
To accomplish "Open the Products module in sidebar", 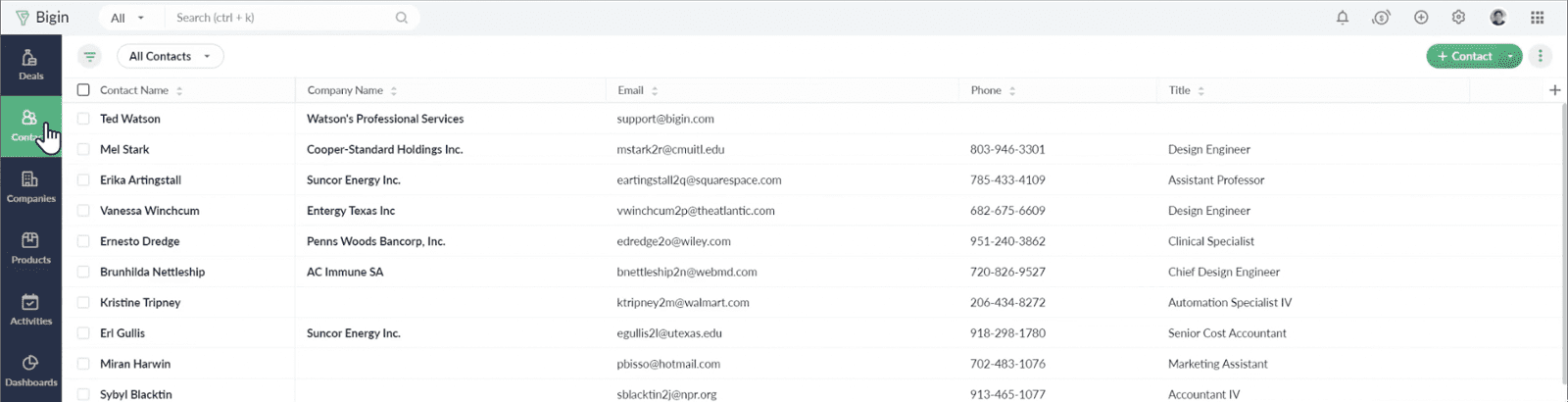I will [x=30, y=248].
